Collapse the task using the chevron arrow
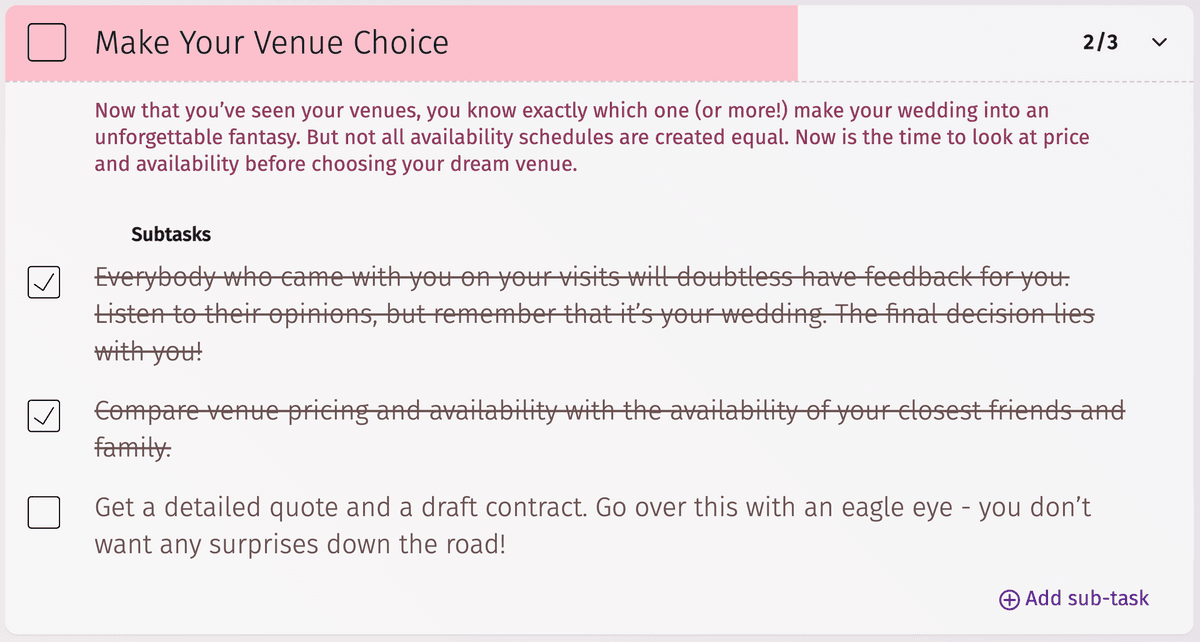 tap(1160, 43)
